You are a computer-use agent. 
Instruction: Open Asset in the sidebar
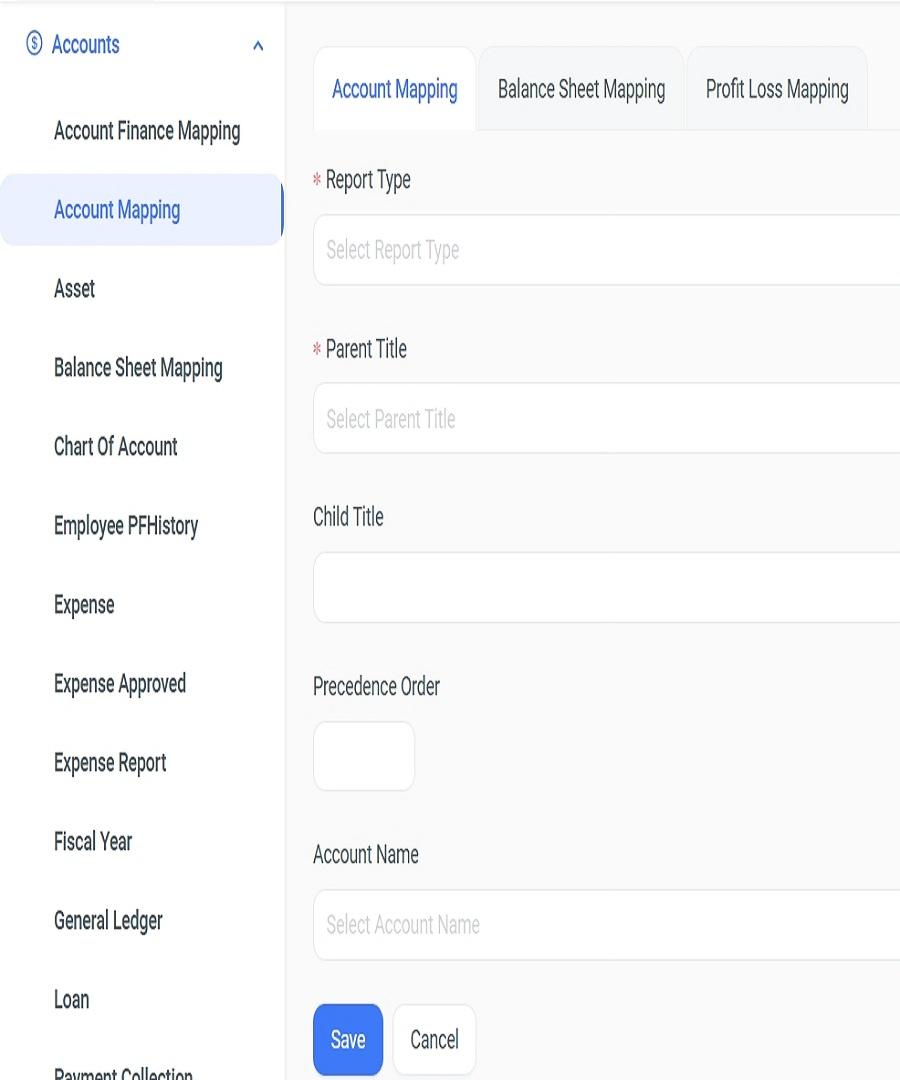point(75,289)
